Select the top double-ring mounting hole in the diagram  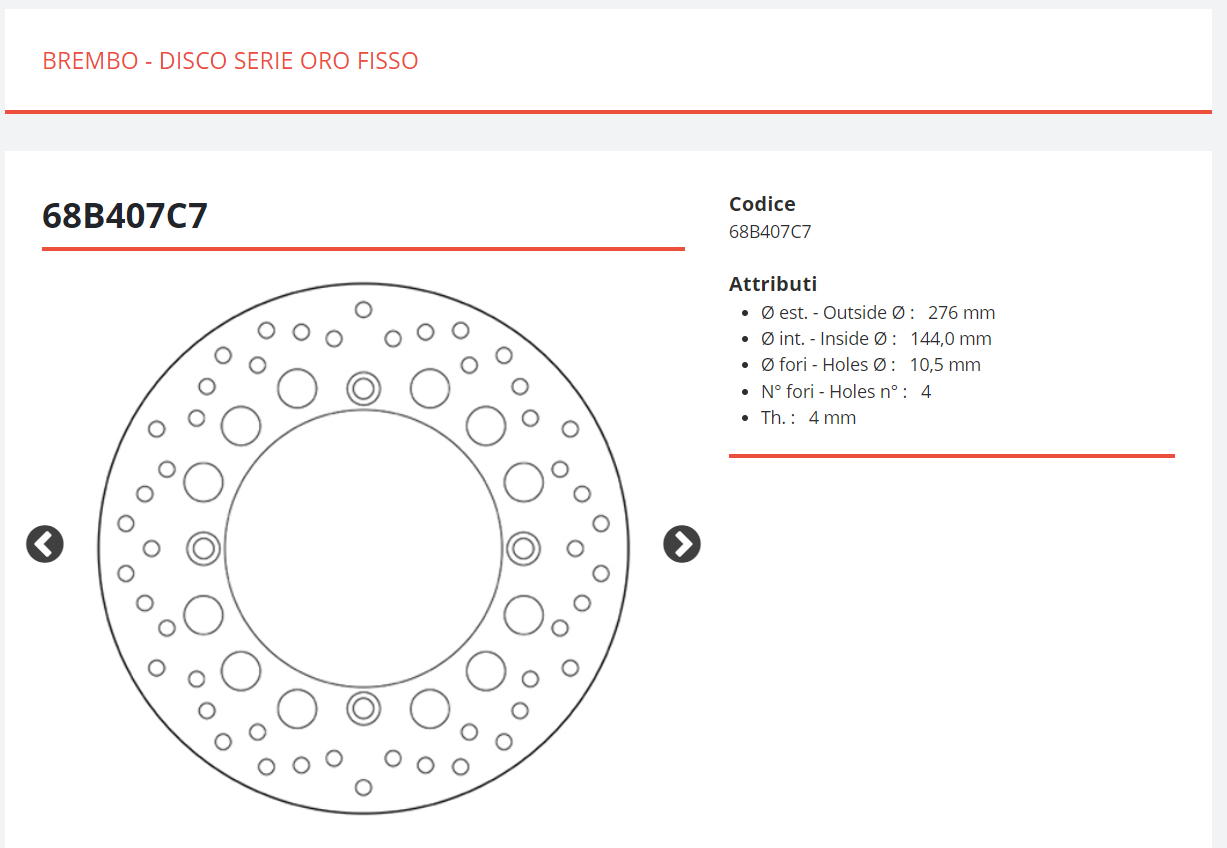click(x=364, y=388)
